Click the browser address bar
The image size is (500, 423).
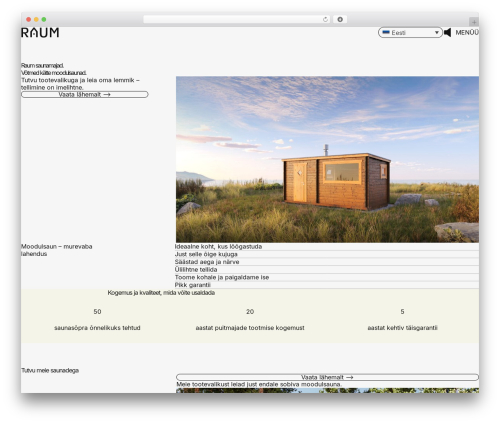coord(237,19)
